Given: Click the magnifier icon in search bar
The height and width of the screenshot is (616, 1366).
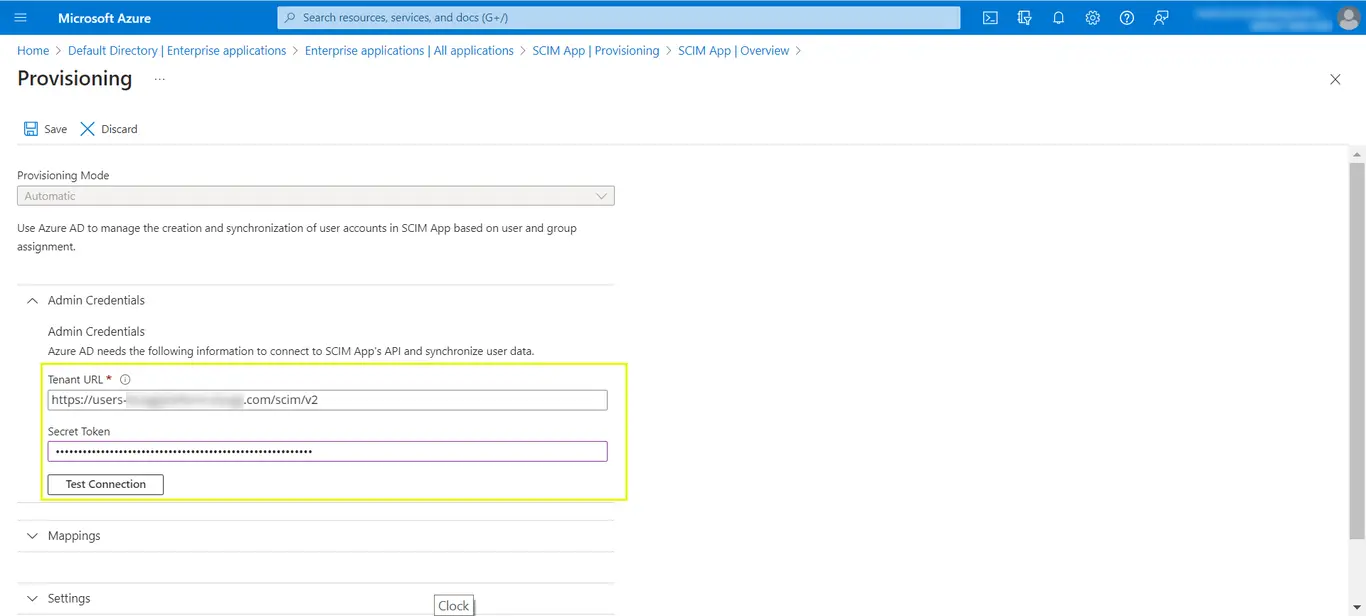Looking at the screenshot, I should pyautogui.click(x=290, y=18).
